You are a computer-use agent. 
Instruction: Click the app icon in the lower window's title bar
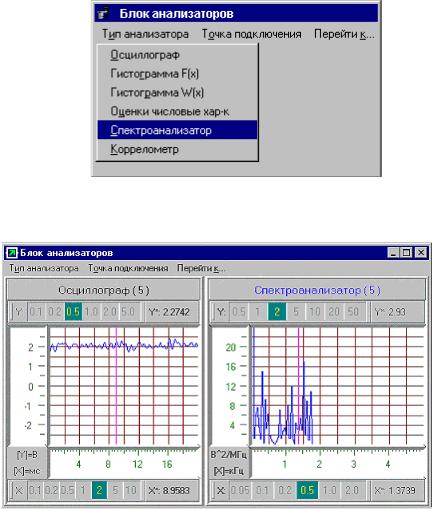click(12, 253)
